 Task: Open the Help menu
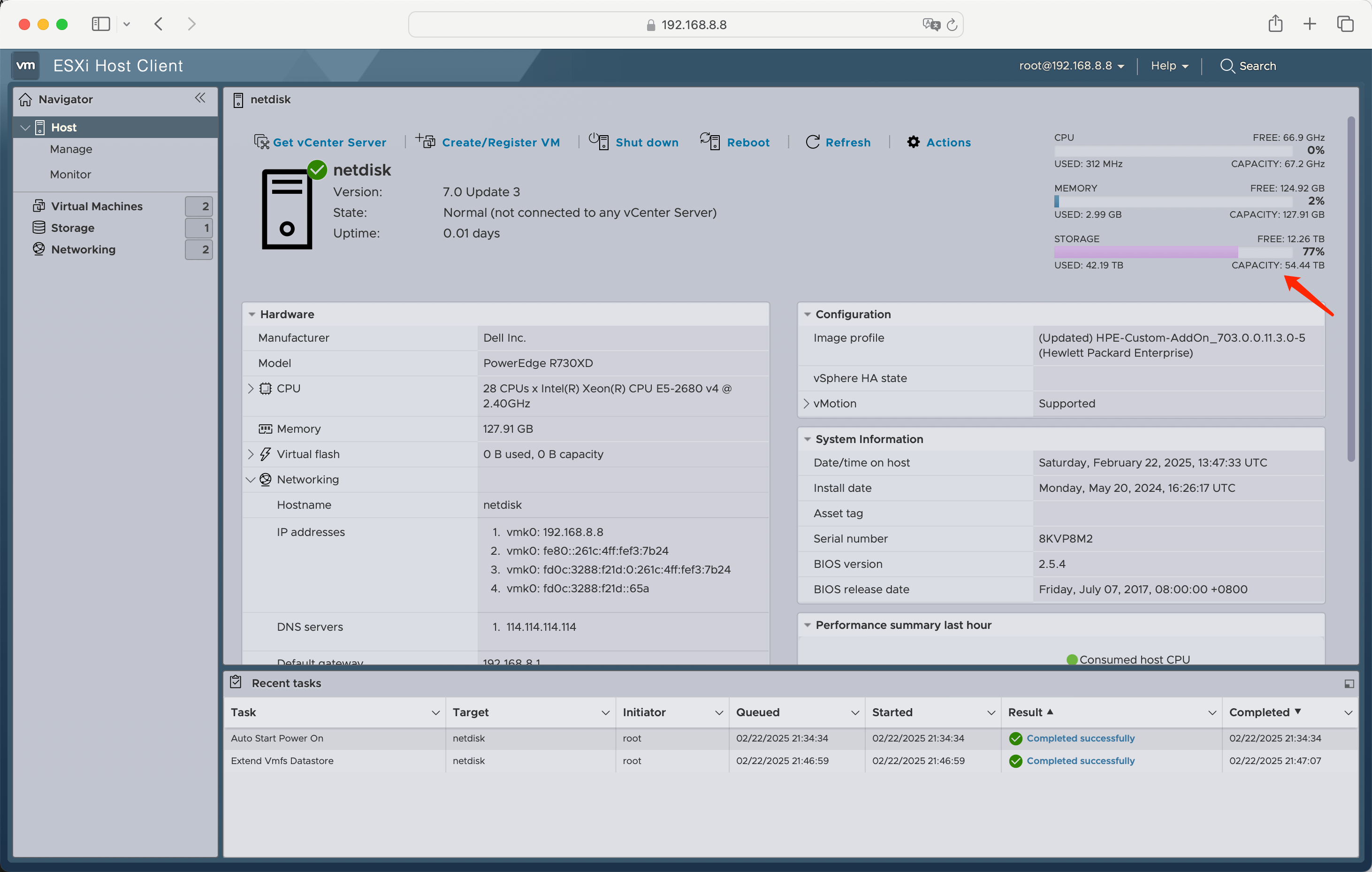[x=1169, y=66]
